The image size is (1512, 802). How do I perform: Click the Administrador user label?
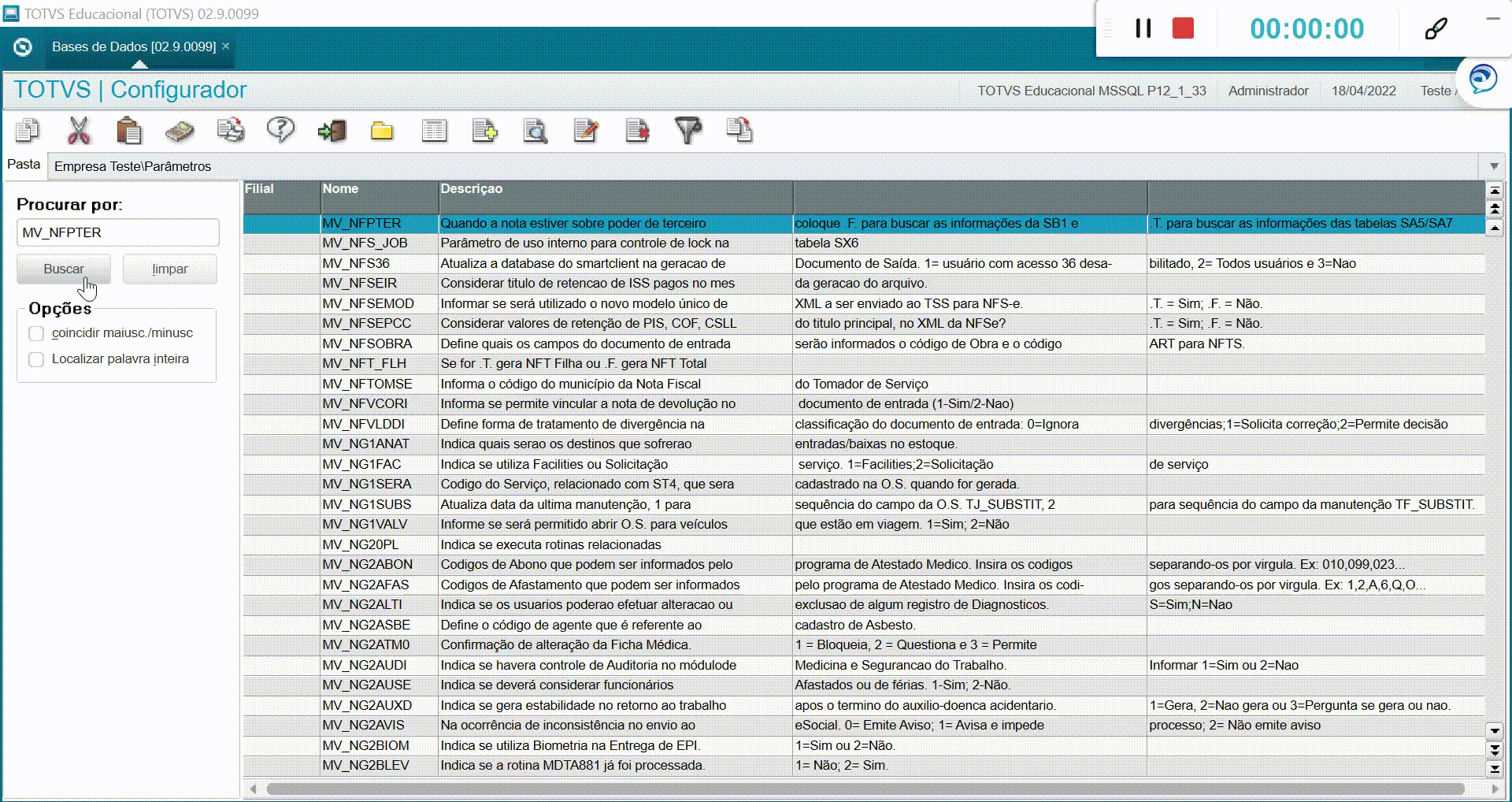pyautogui.click(x=1268, y=91)
